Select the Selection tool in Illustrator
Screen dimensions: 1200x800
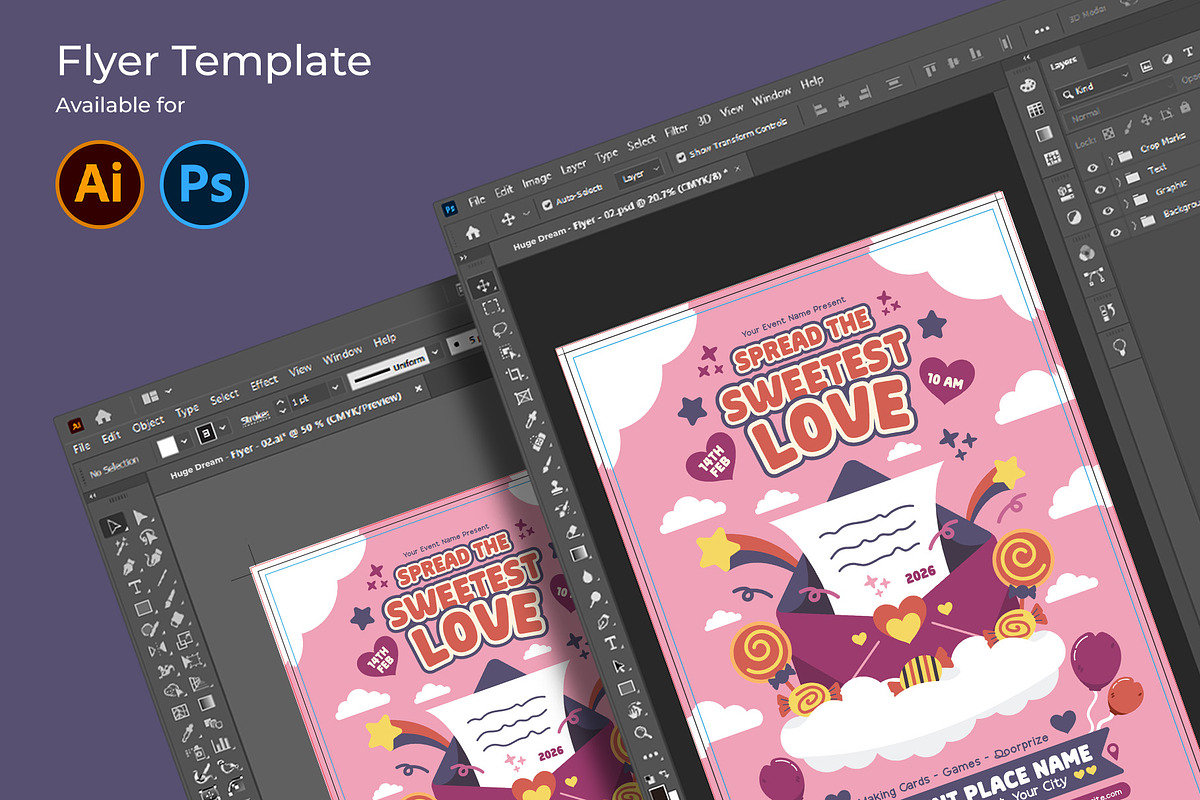pos(114,527)
